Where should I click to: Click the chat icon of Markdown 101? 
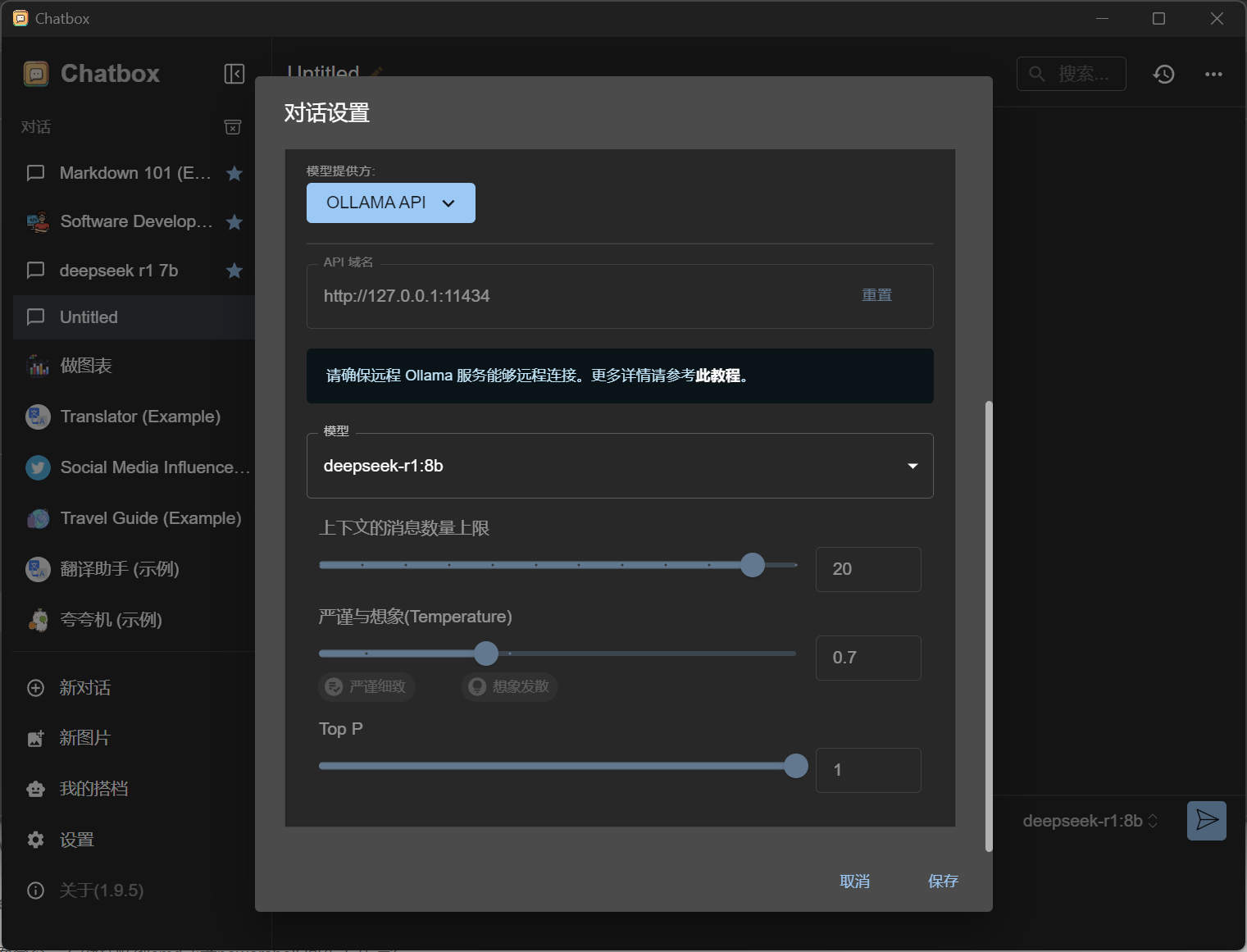[x=36, y=173]
